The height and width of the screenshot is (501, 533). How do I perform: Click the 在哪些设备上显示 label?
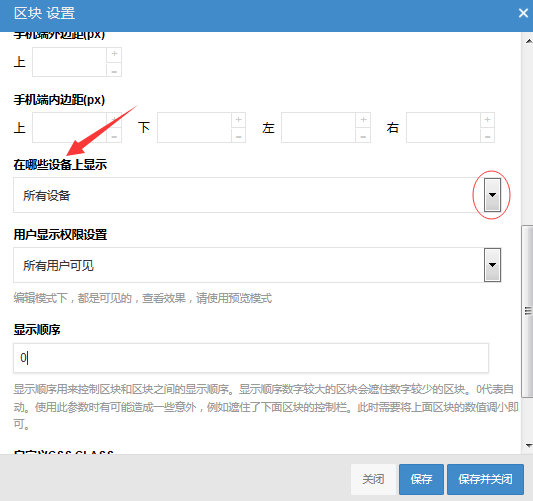coord(60,165)
